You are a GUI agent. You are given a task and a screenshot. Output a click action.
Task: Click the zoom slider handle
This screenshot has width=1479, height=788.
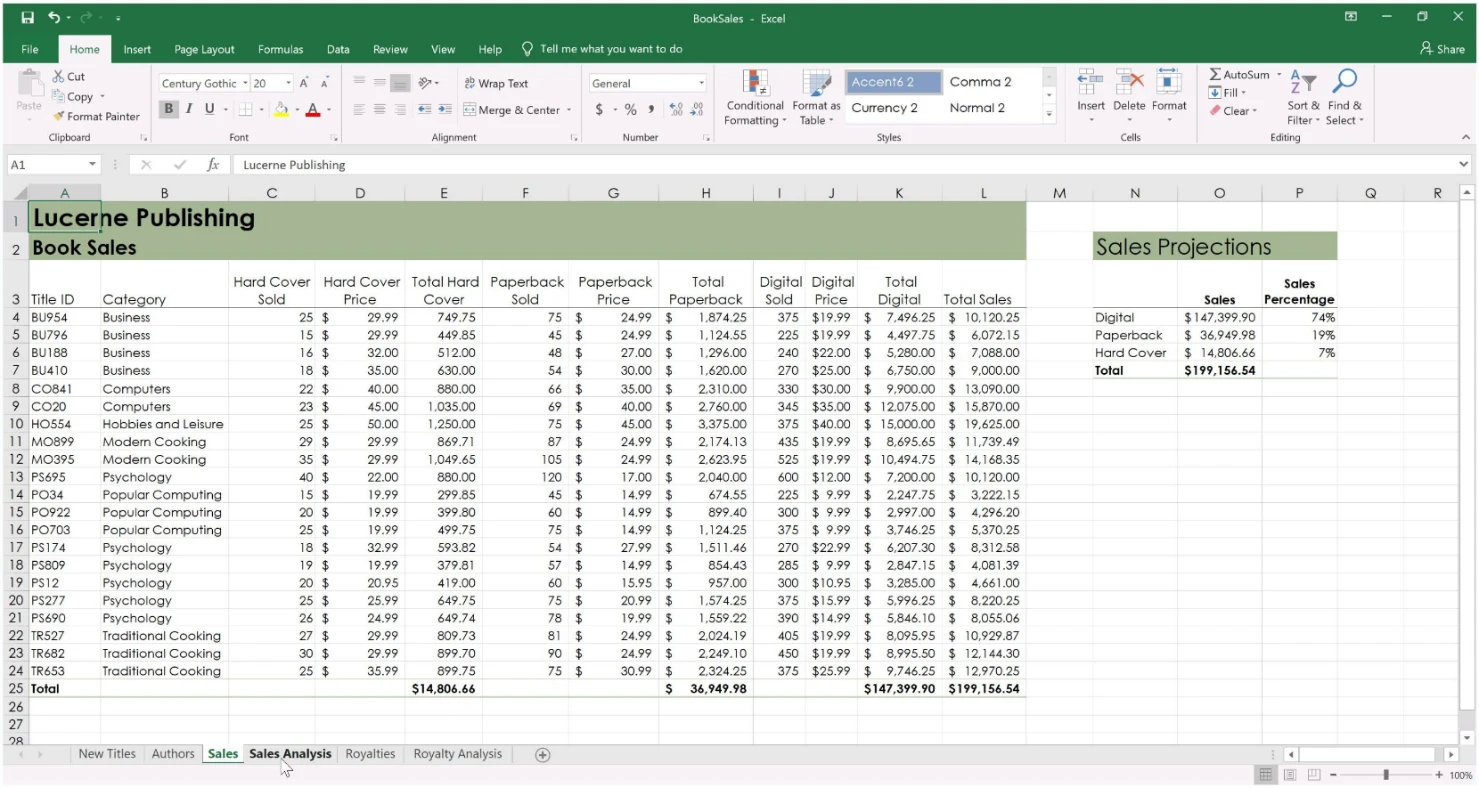(1385, 775)
